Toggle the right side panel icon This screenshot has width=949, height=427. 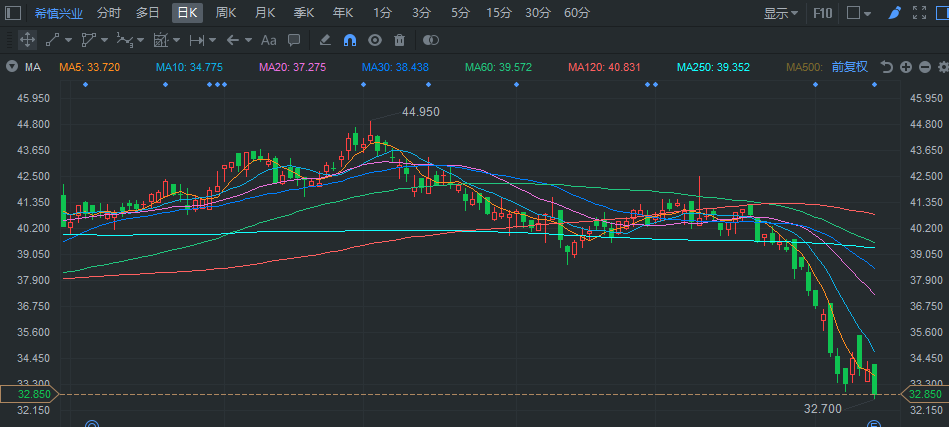[942, 13]
